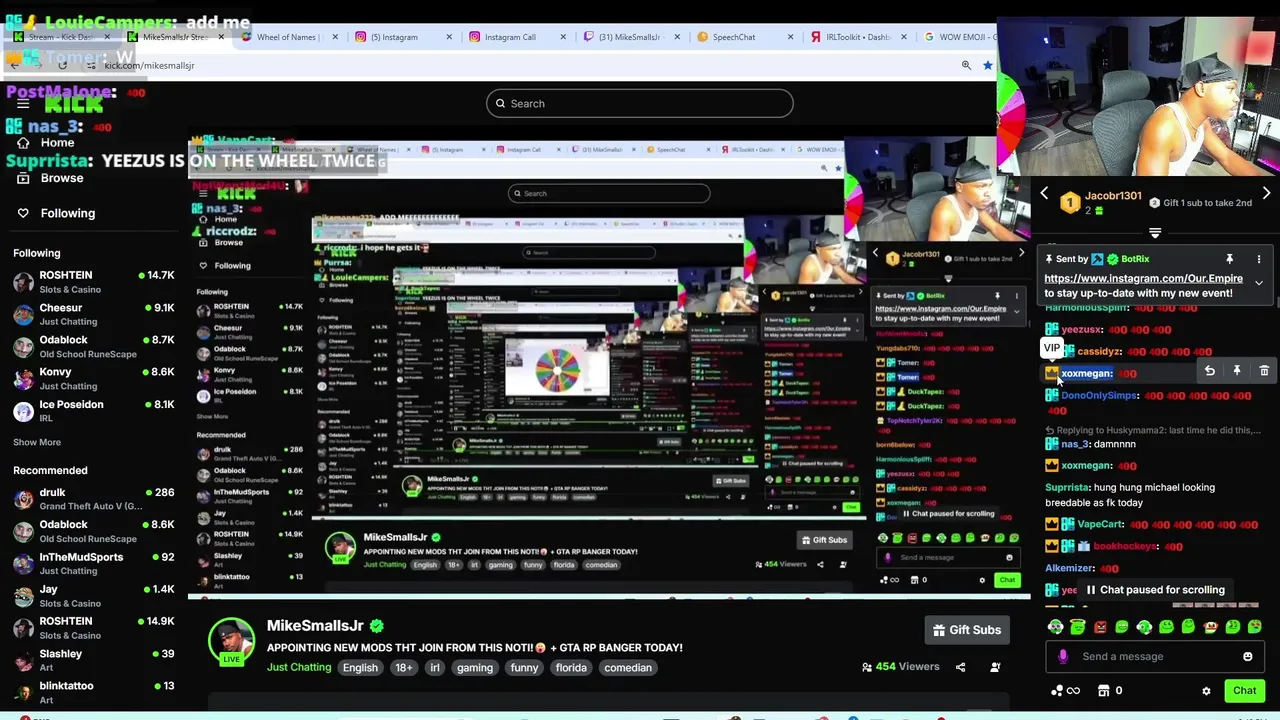This screenshot has height=720, width=1280.
Task: Open the Slashley recommended channel
Action: point(94,660)
